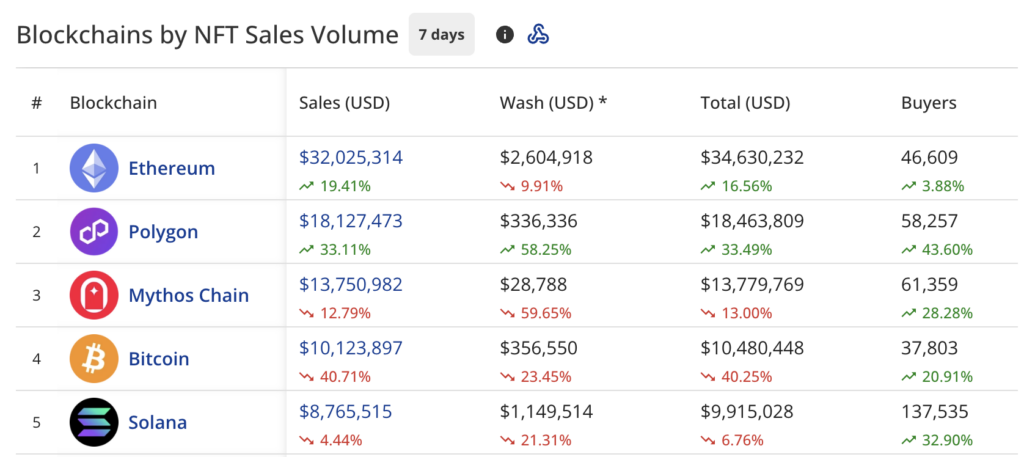The width and height of the screenshot is (1024, 457).
Task: Open the Solana name link
Action: click(157, 422)
